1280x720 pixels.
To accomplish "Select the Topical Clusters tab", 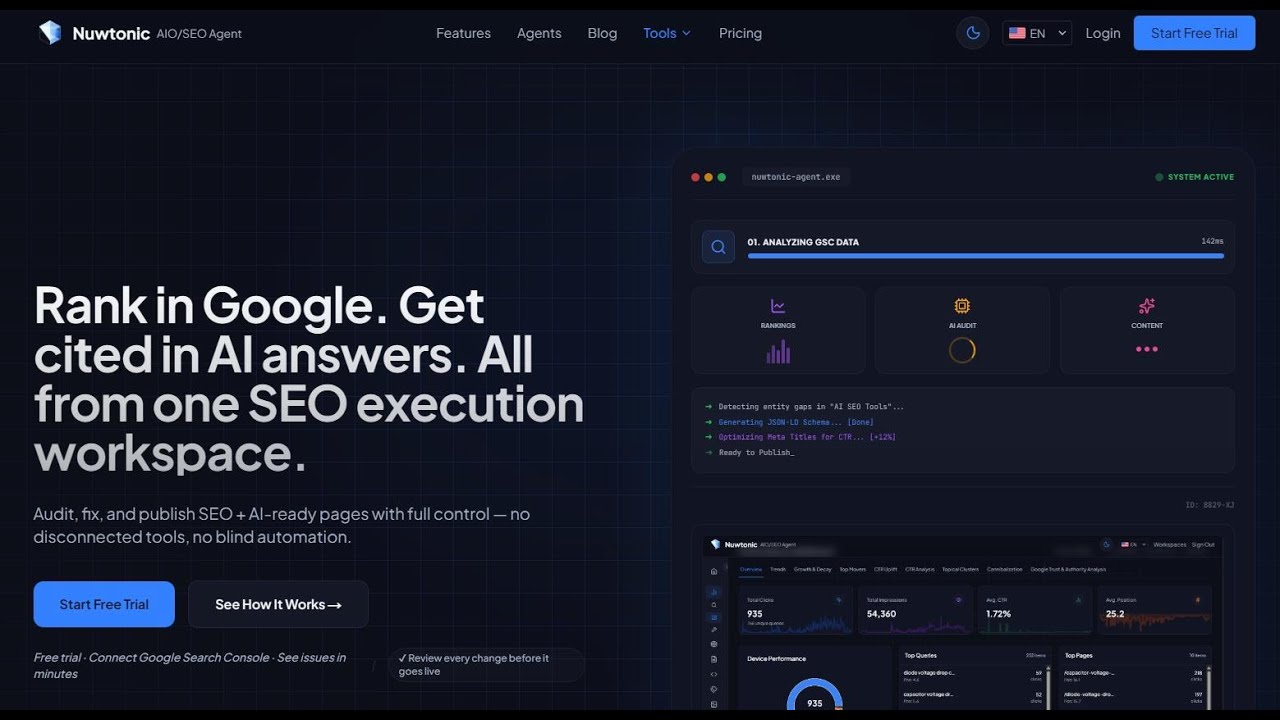I will coord(960,569).
